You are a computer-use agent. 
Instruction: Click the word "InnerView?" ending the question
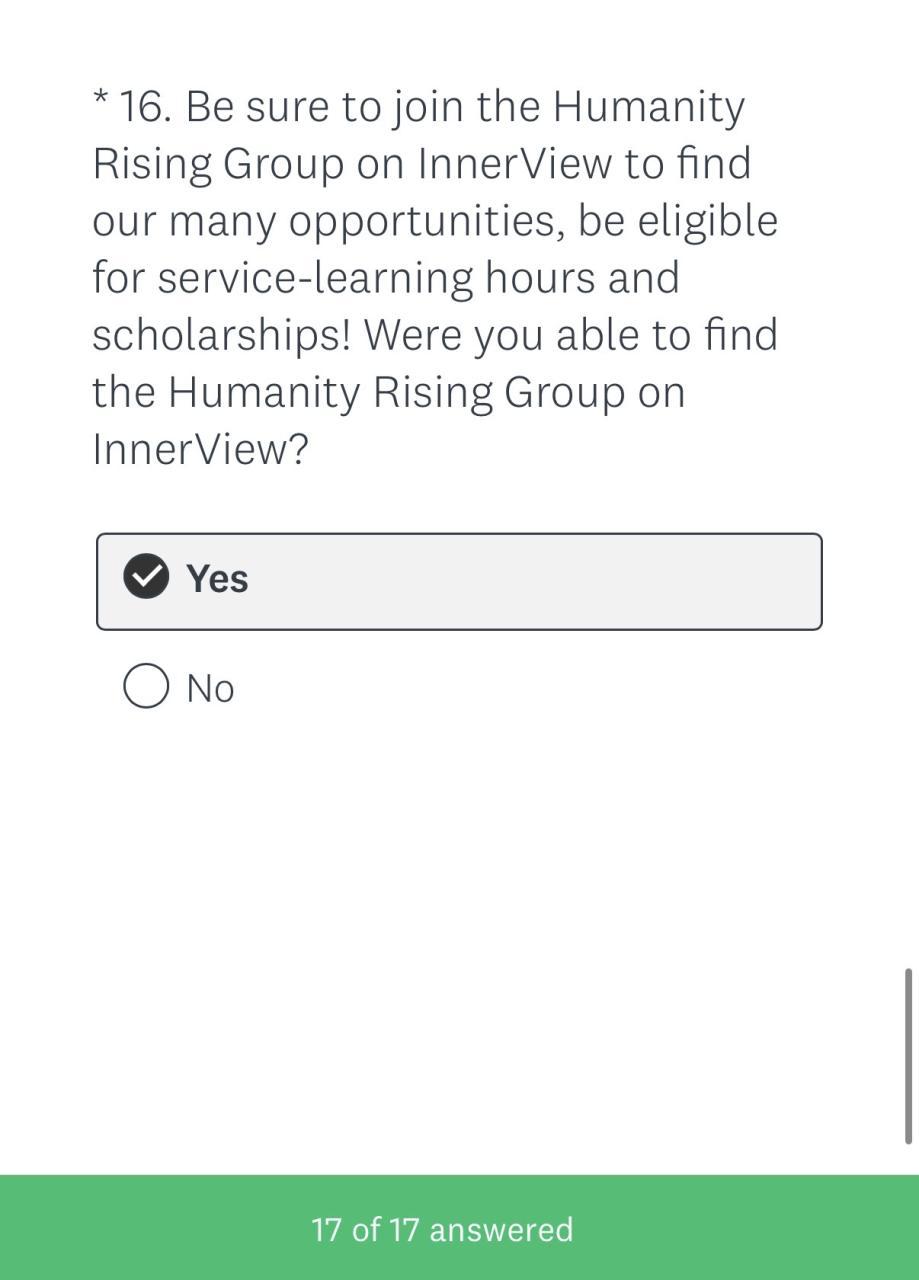point(200,449)
